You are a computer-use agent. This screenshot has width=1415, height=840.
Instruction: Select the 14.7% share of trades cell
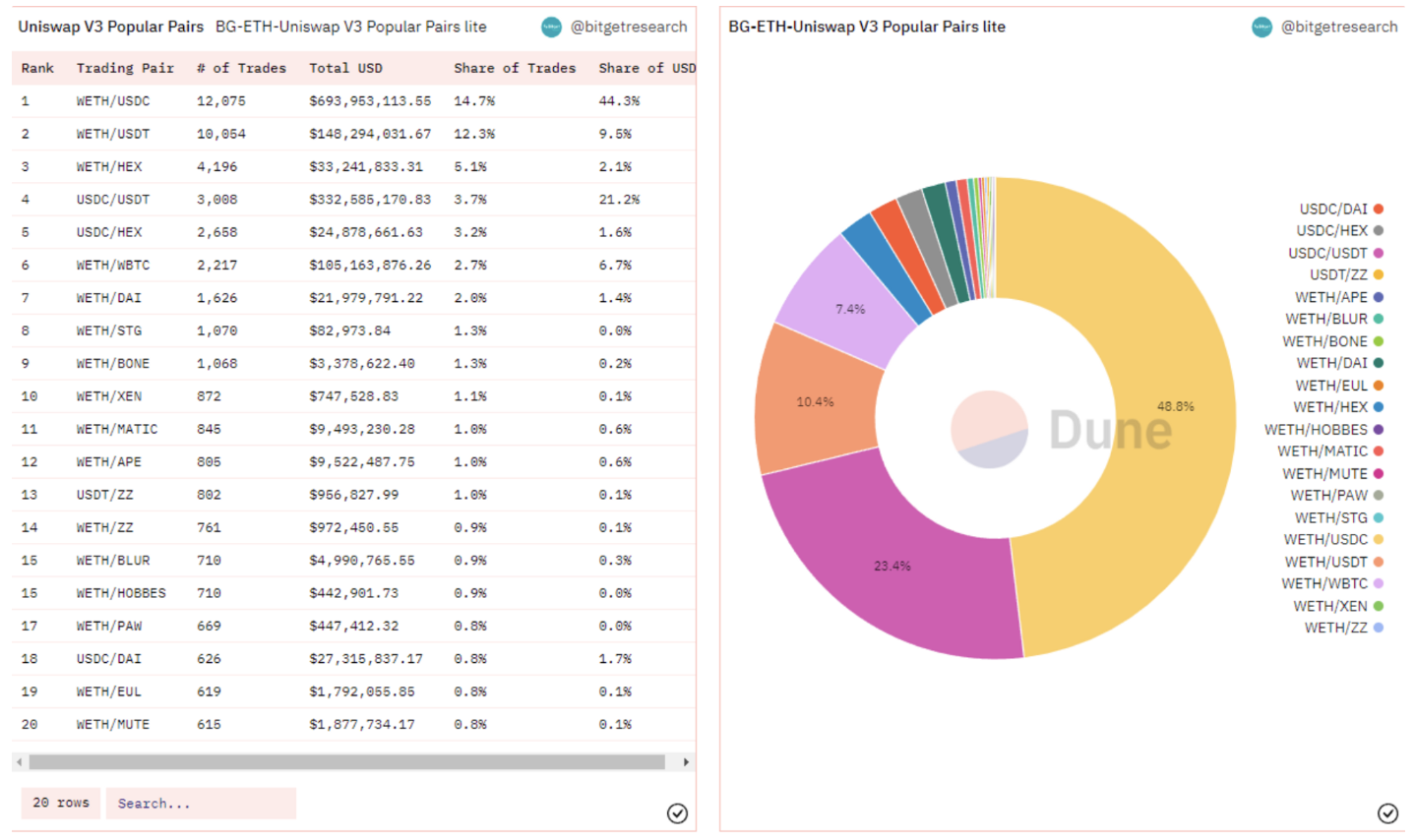tap(474, 101)
